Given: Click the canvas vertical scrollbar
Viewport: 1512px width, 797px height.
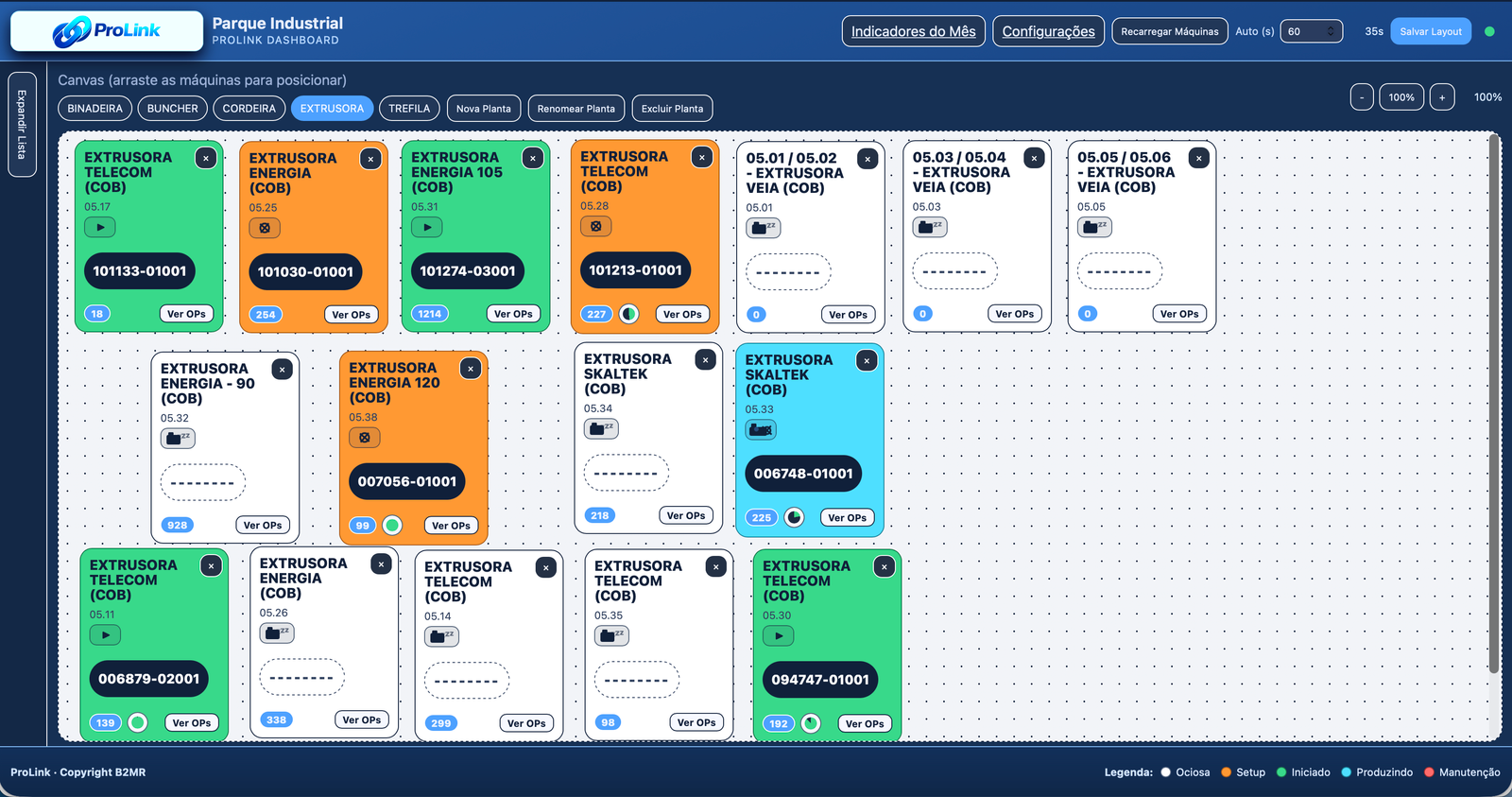Looking at the screenshot, I should coord(1494,404).
